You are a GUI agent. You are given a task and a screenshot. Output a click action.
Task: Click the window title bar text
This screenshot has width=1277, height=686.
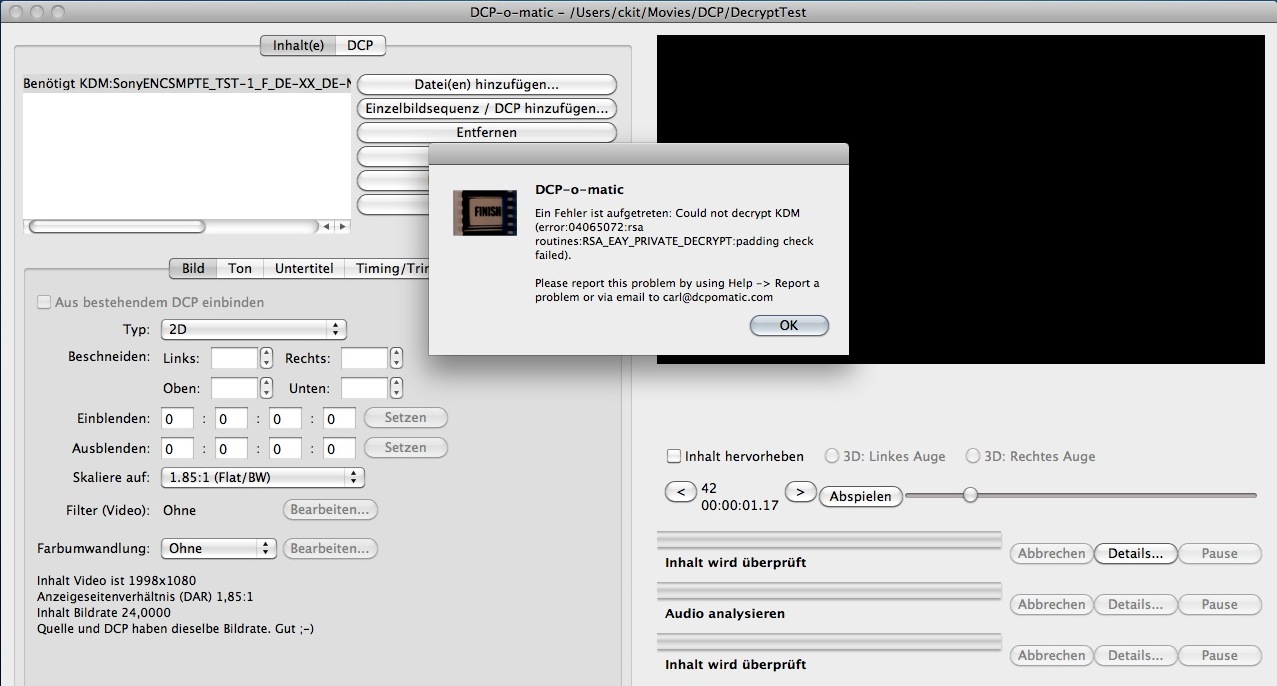pos(637,12)
